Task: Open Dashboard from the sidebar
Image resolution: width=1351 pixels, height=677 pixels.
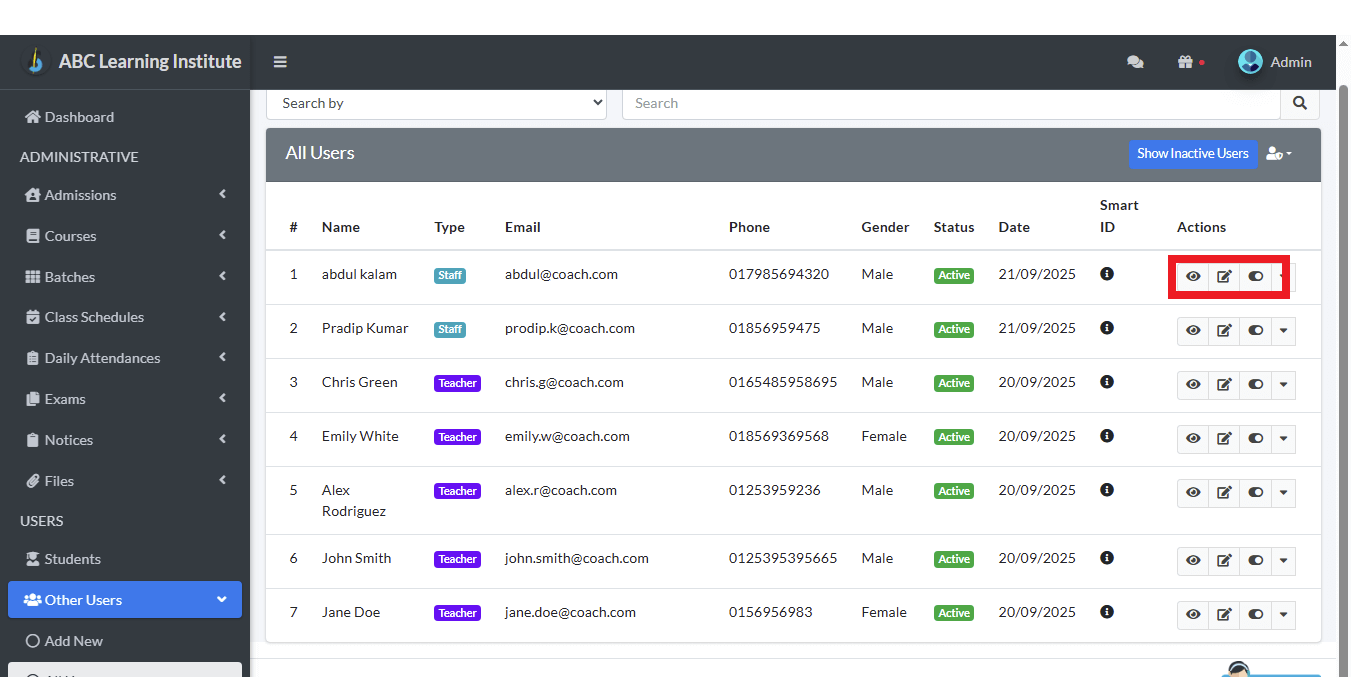Action: coord(79,117)
